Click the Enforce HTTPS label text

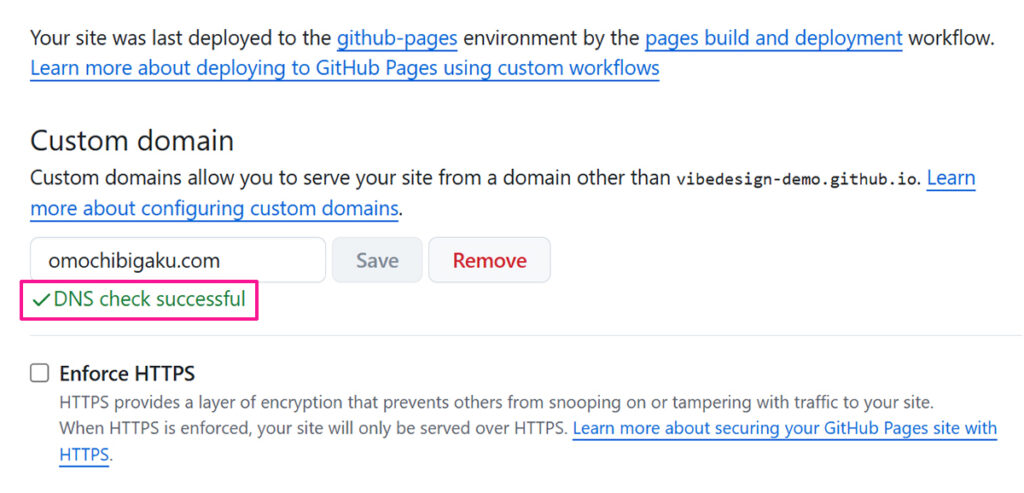click(127, 374)
